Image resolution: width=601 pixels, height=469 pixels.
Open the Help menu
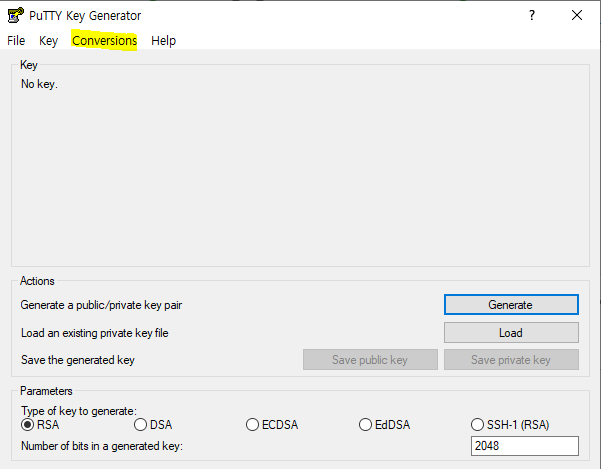[x=163, y=41]
